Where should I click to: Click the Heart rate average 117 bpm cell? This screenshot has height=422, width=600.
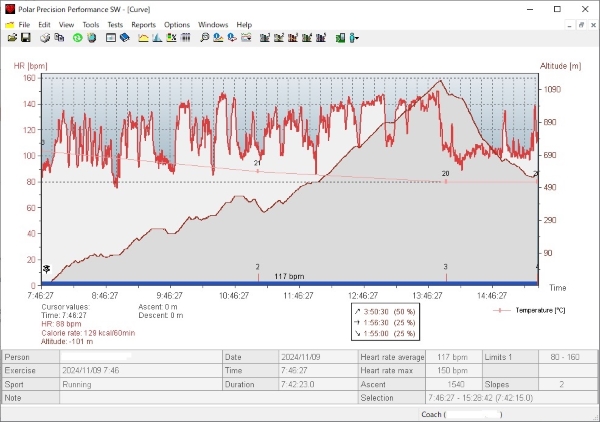(453, 357)
